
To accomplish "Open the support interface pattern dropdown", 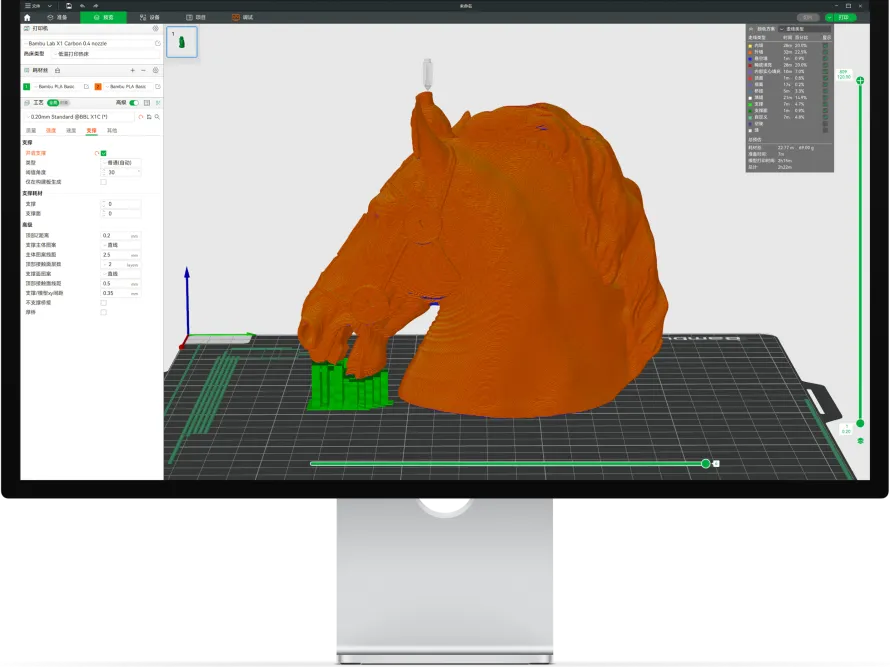I will [121, 274].
